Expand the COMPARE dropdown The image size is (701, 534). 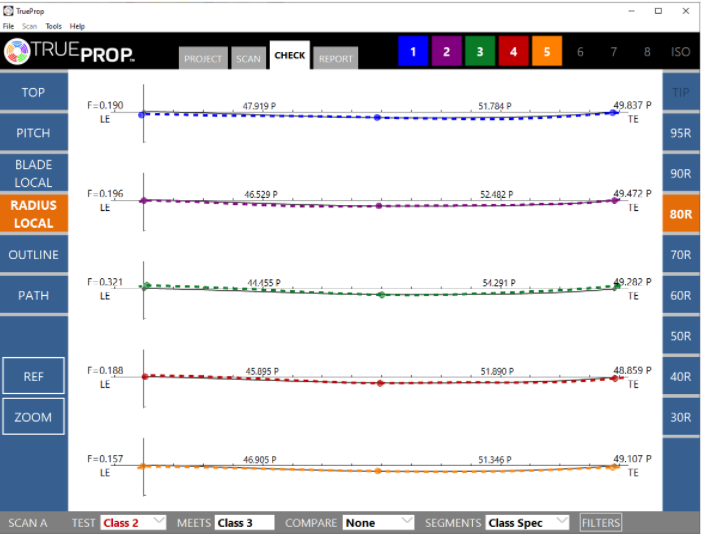coord(378,522)
